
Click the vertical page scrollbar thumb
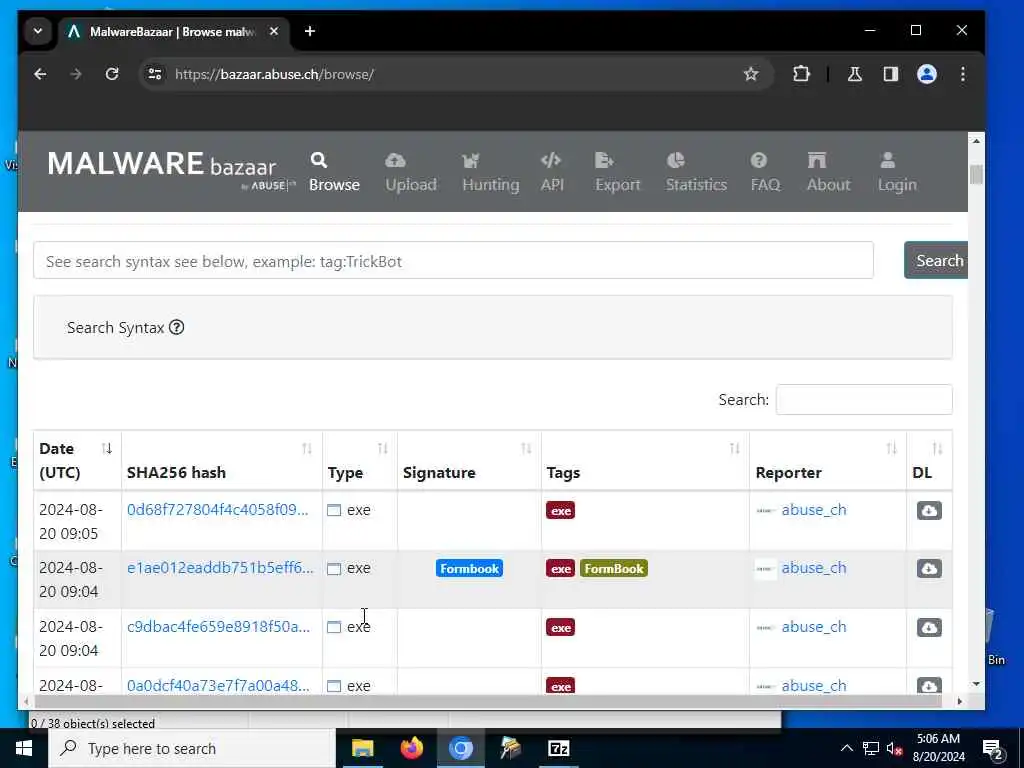pyautogui.click(x=976, y=174)
